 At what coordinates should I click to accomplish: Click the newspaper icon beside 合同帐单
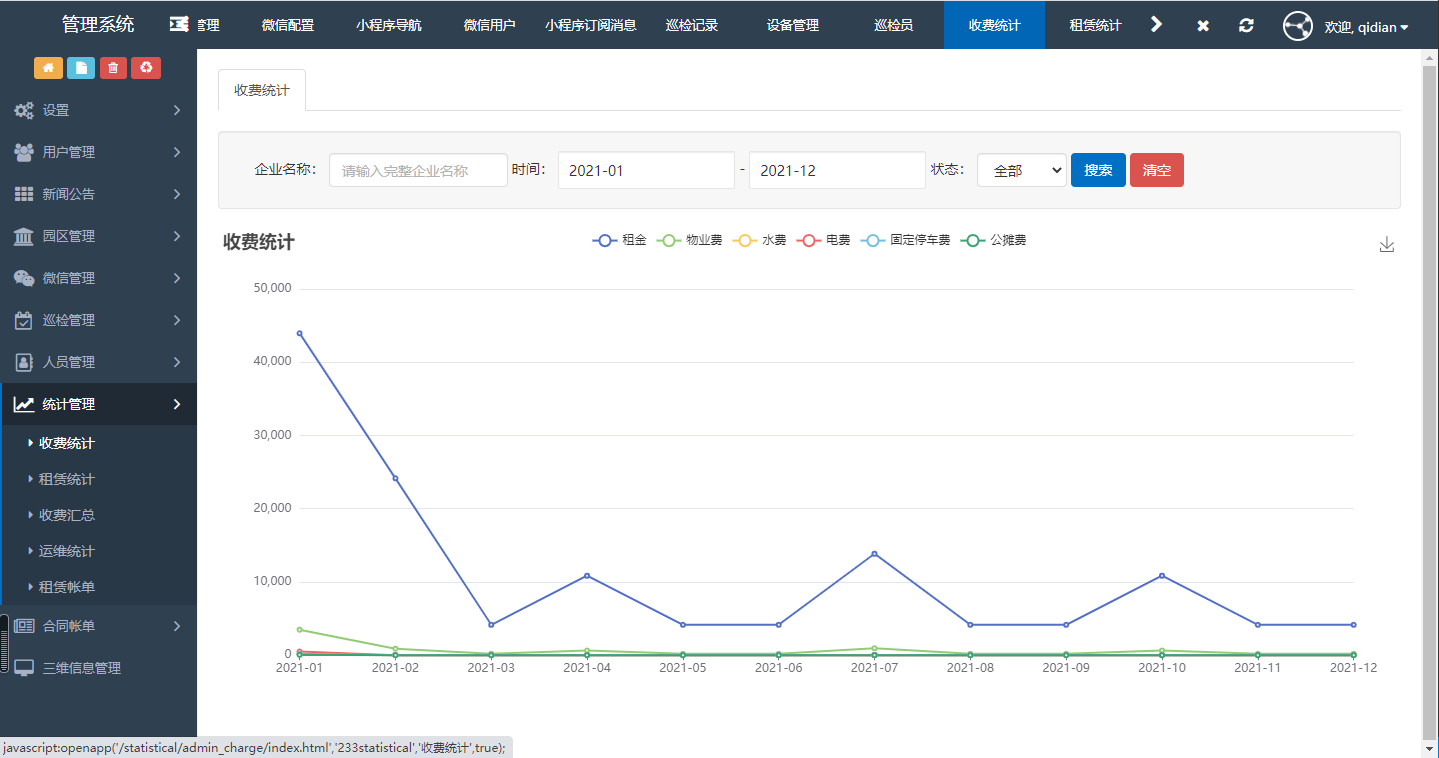pyautogui.click(x=24, y=626)
